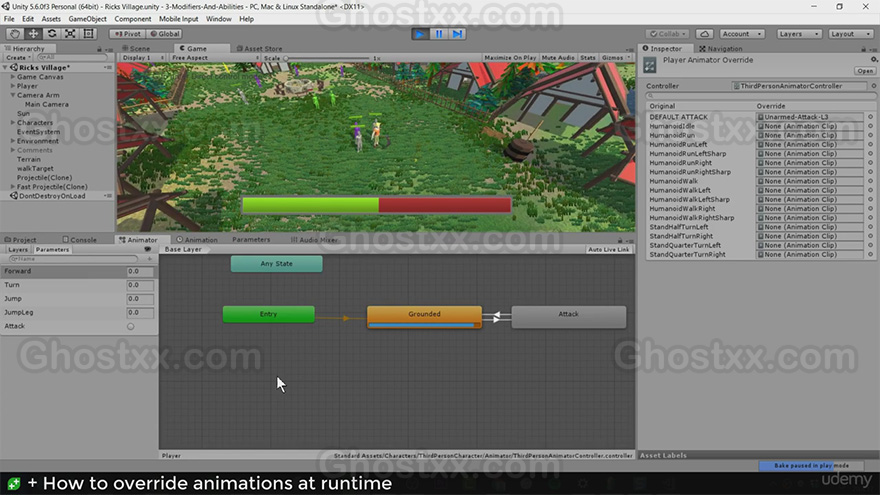Open the Window menu
Image resolution: width=880 pixels, height=495 pixels.
[218, 19]
